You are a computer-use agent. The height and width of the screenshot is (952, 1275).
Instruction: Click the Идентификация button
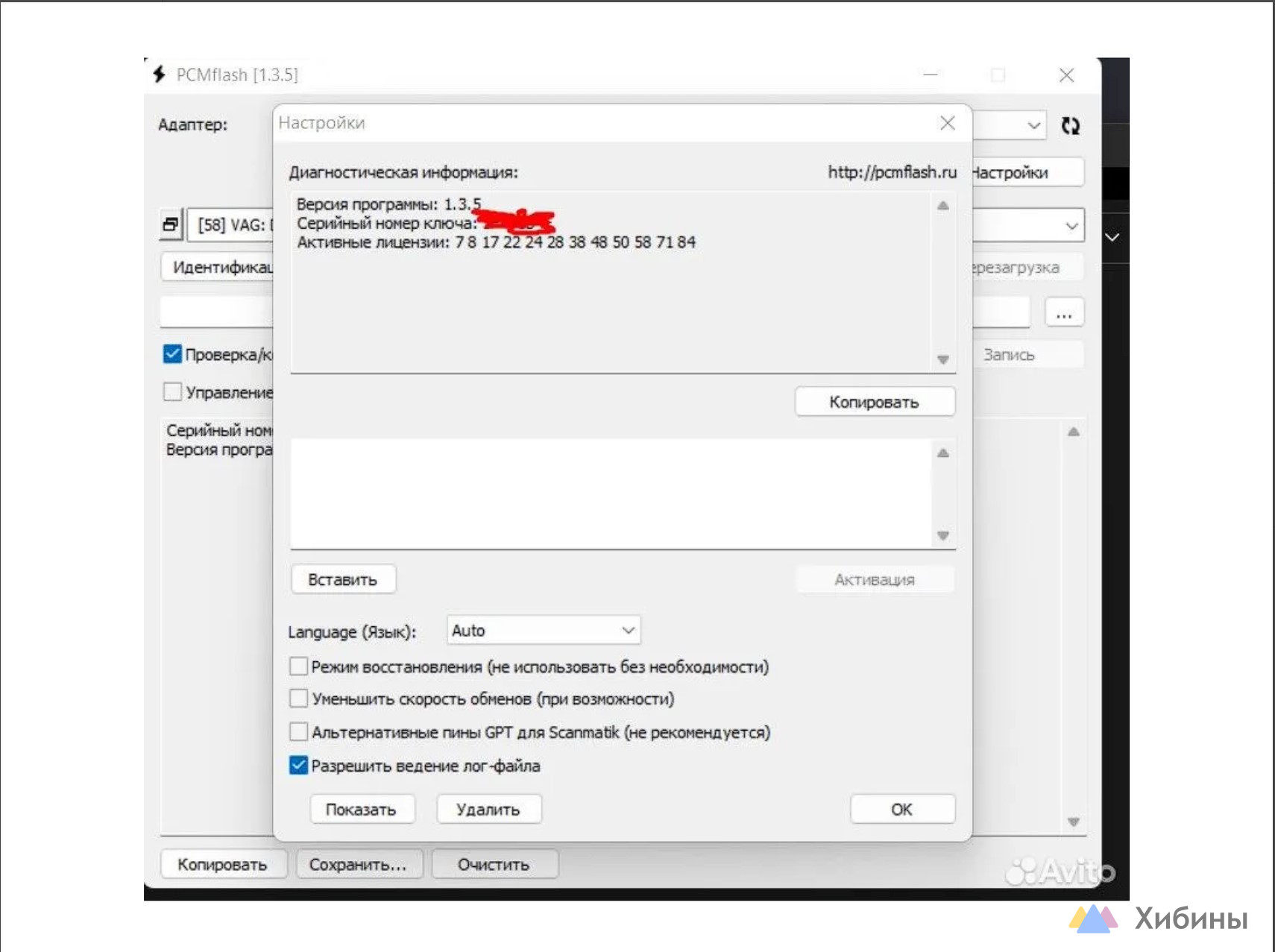click(x=218, y=267)
